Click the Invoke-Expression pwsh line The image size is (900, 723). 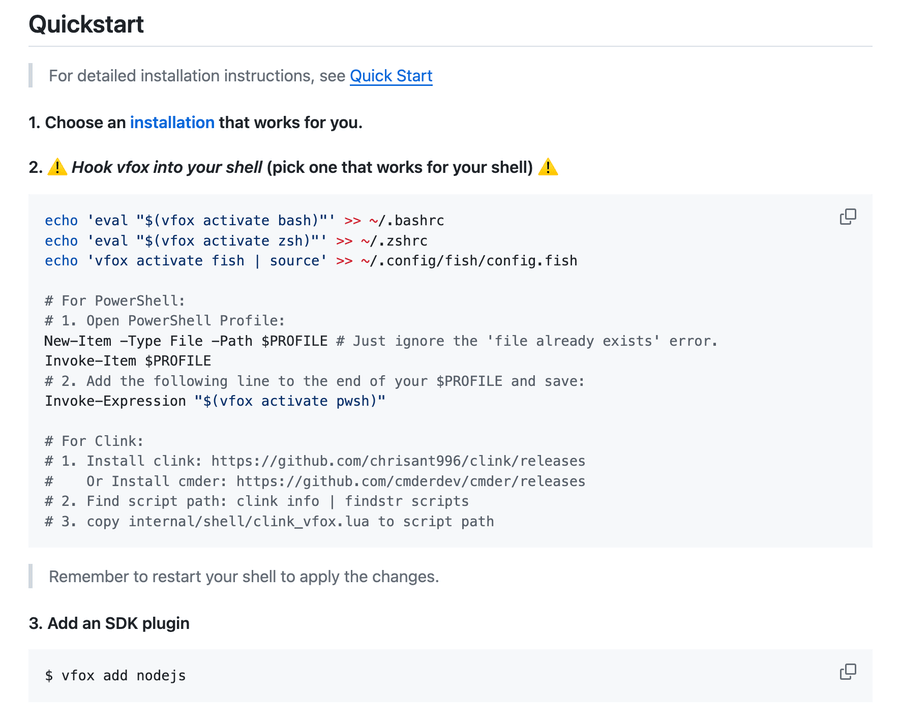coord(215,401)
